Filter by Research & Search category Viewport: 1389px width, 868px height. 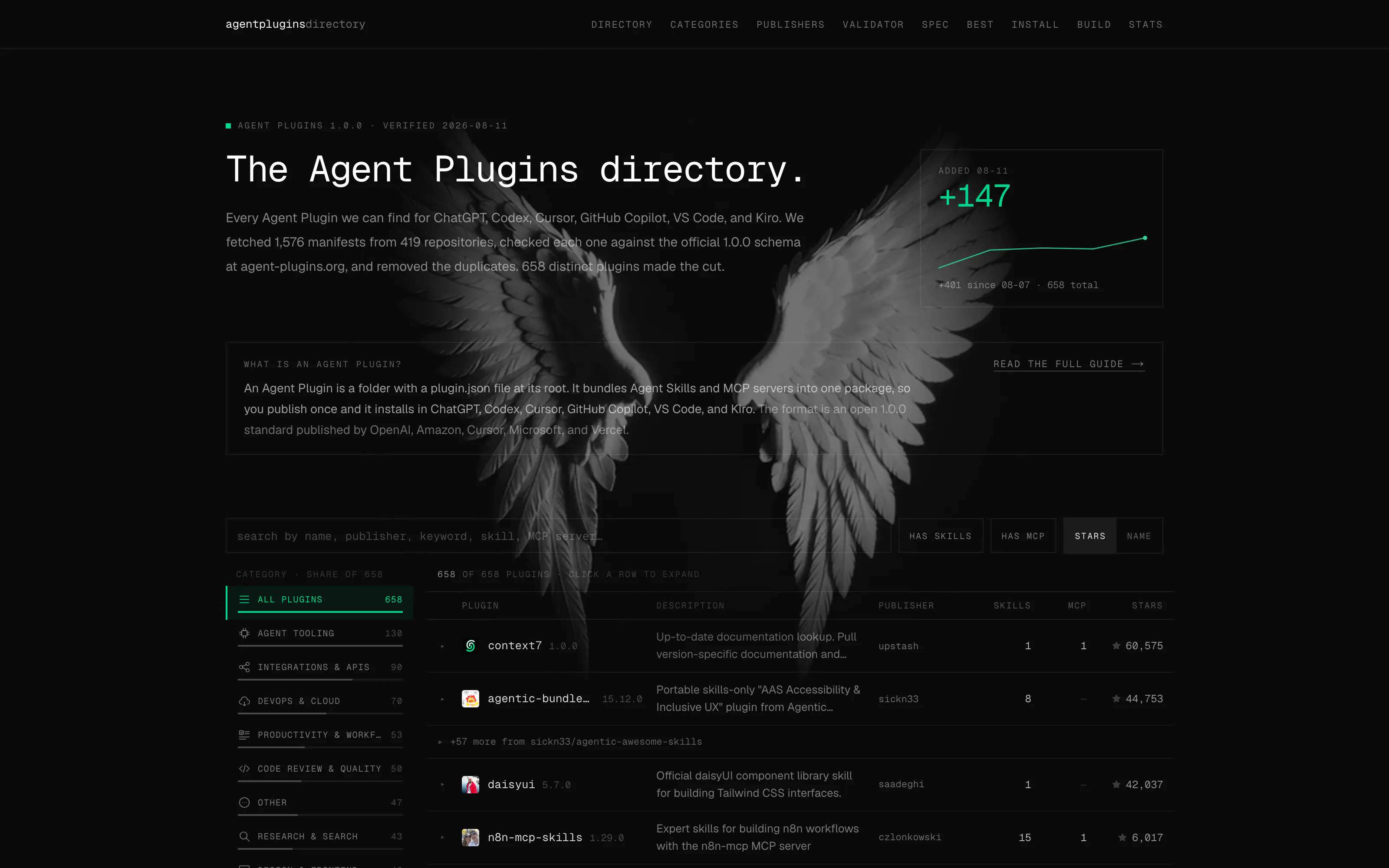click(320, 839)
